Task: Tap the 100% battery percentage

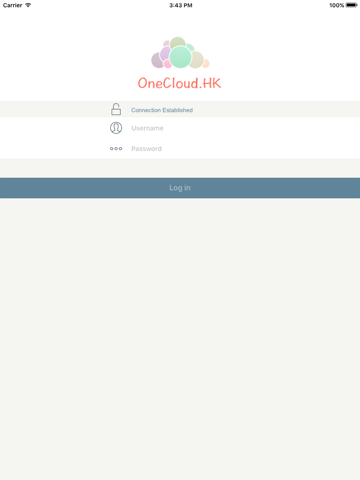Action: (337, 5)
